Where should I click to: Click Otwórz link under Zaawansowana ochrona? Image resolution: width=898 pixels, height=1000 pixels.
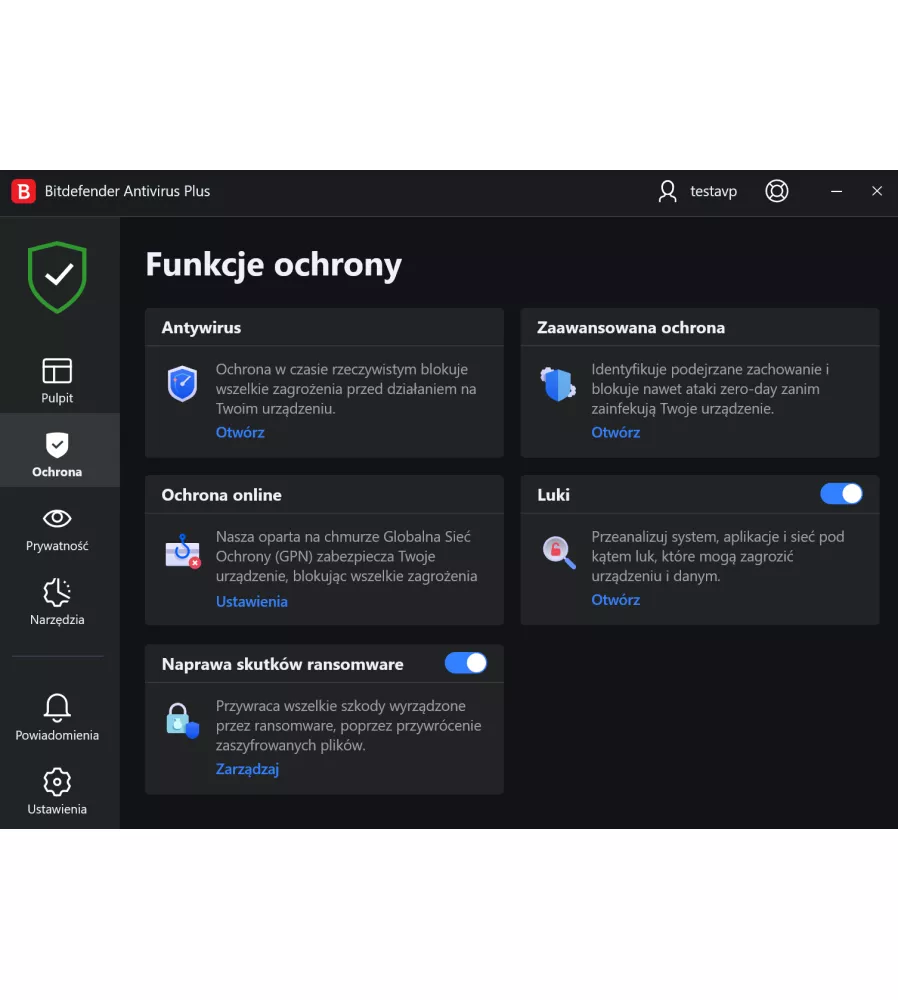[x=615, y=432]
